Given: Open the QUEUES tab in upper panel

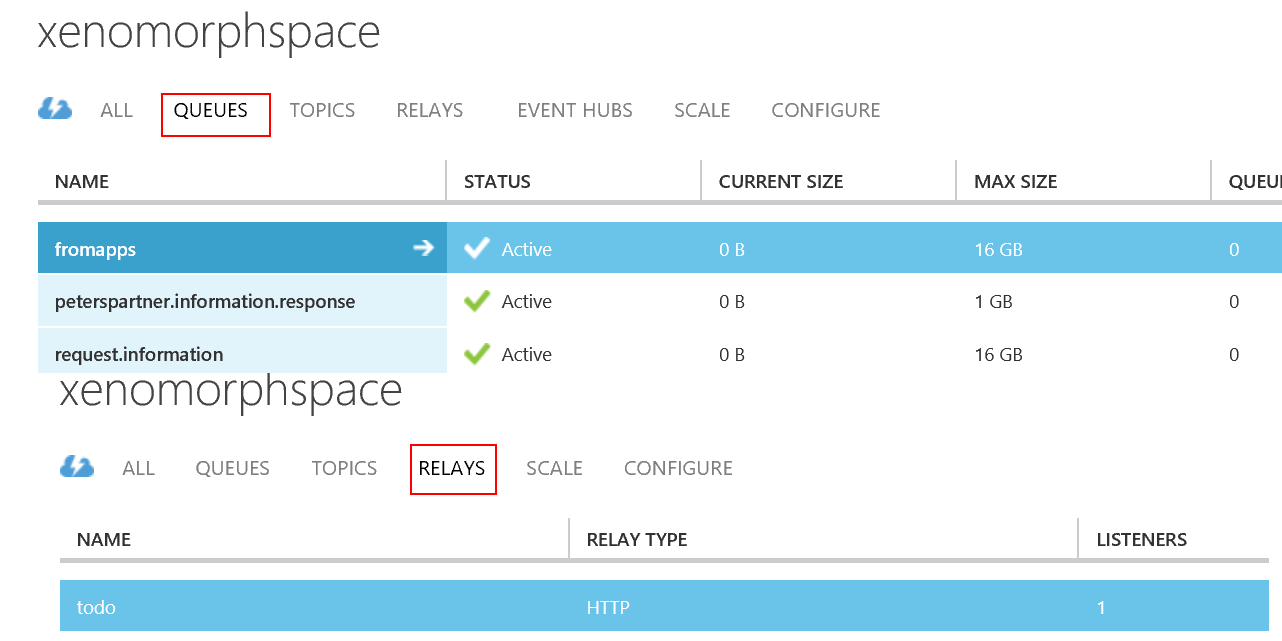Looking at the screenshot, I should (x=211, y=110).
